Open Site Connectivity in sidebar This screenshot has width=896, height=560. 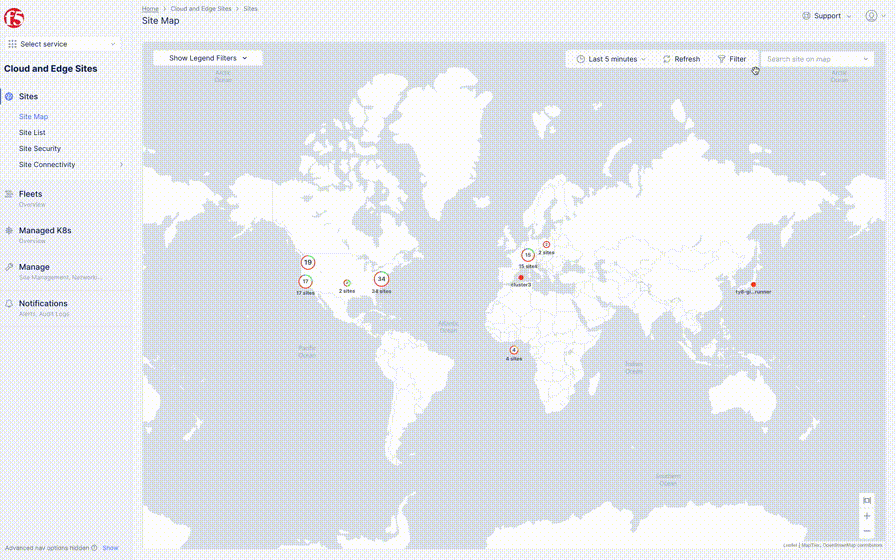click(x=47, y=165)
